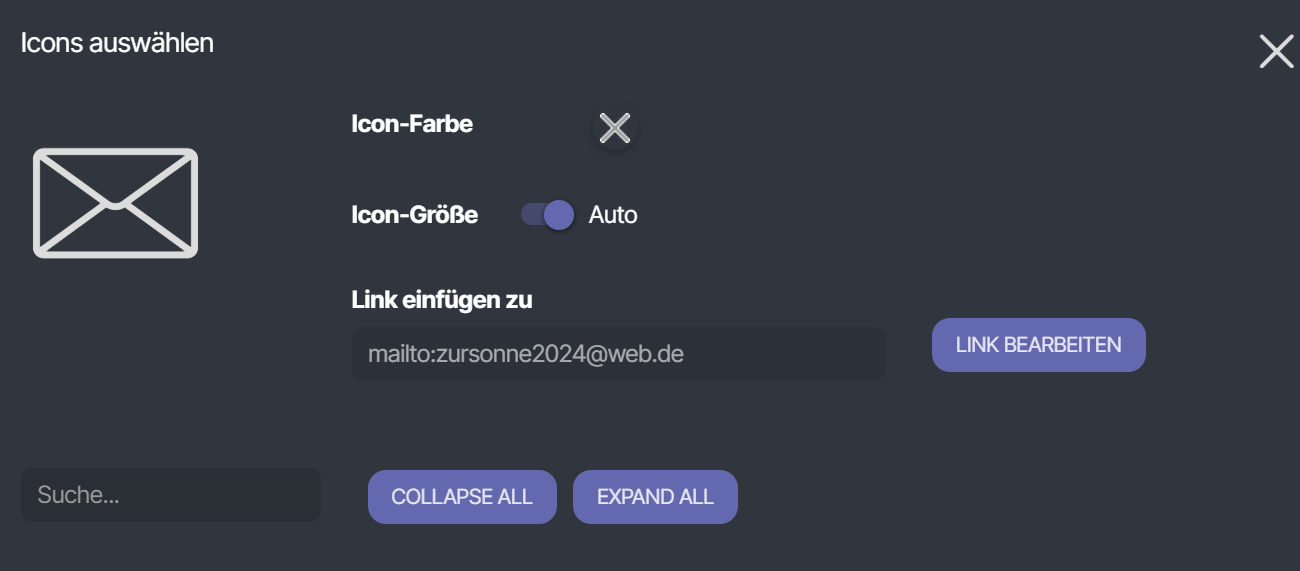The height and width of the screenshot is (571, 1300).
Task: Click the Icons auswählen title text
Action: [117, 43]
